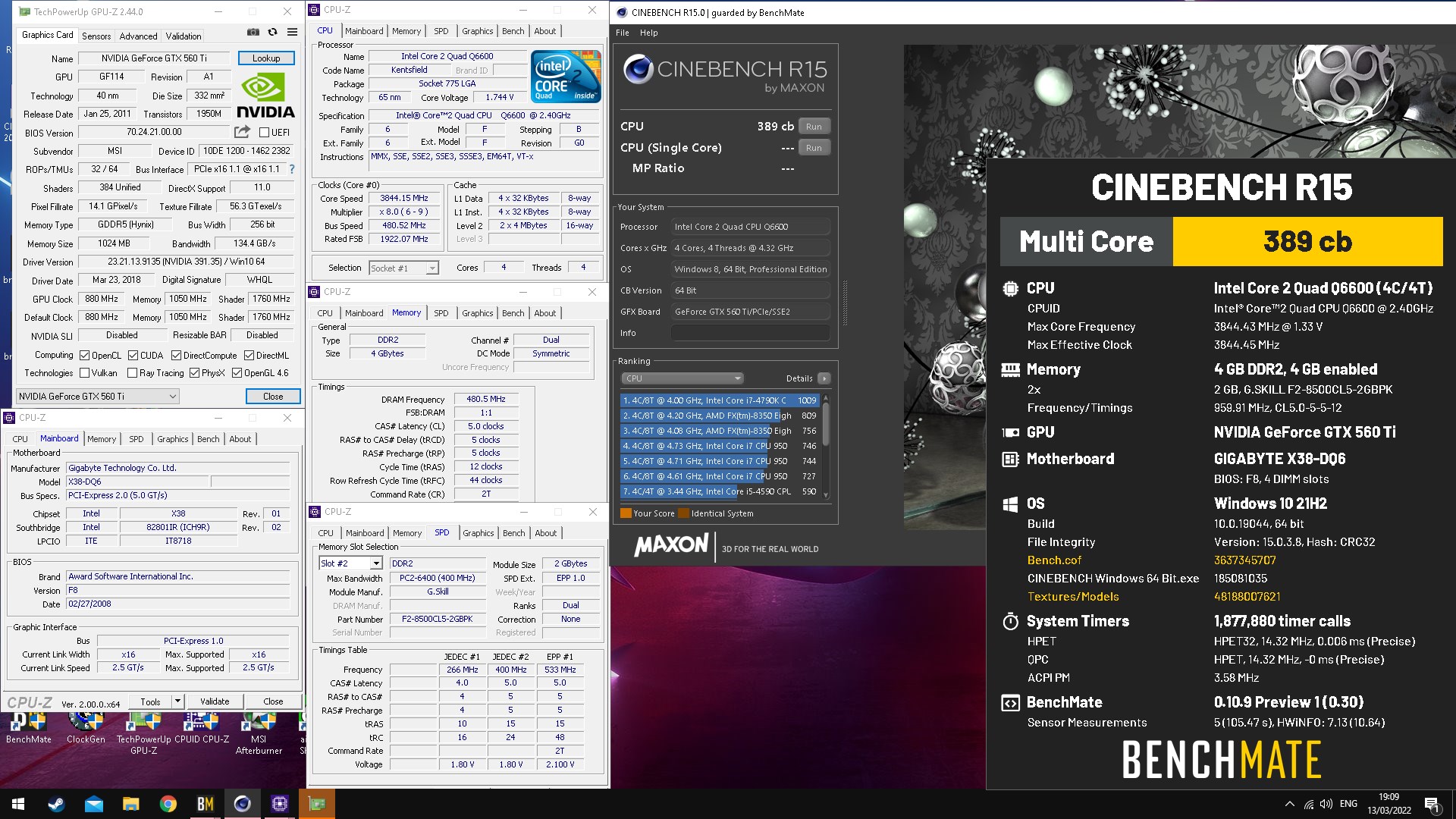Toggle Vulkan checkbox
The width and height of the screenshot is (1456, 819).
tap(84, 373)
